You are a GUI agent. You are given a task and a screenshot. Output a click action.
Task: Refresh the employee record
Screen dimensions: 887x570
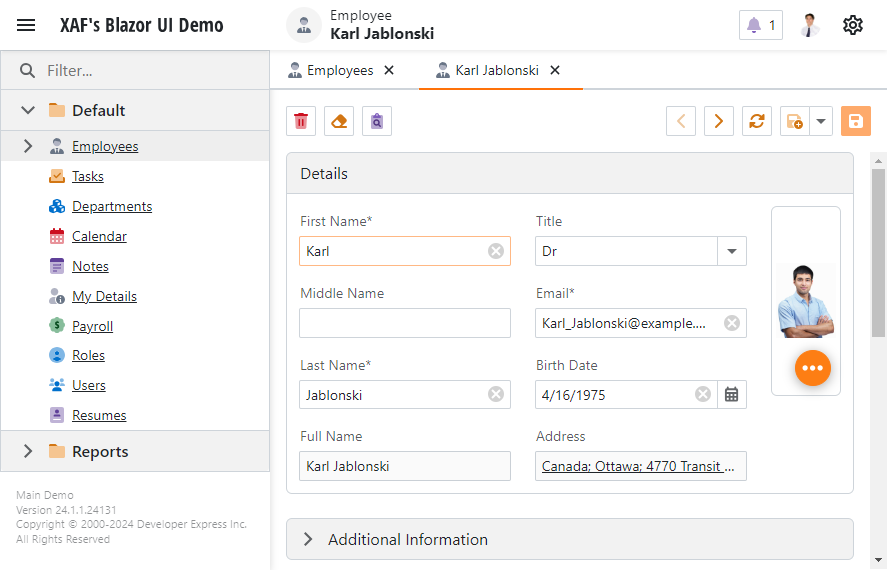point(757,121)
